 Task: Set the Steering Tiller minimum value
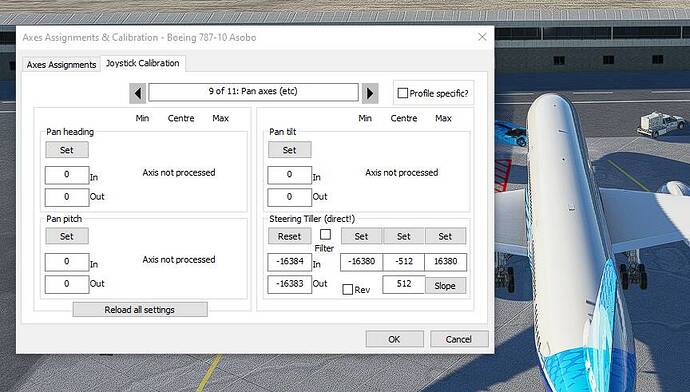361,236
